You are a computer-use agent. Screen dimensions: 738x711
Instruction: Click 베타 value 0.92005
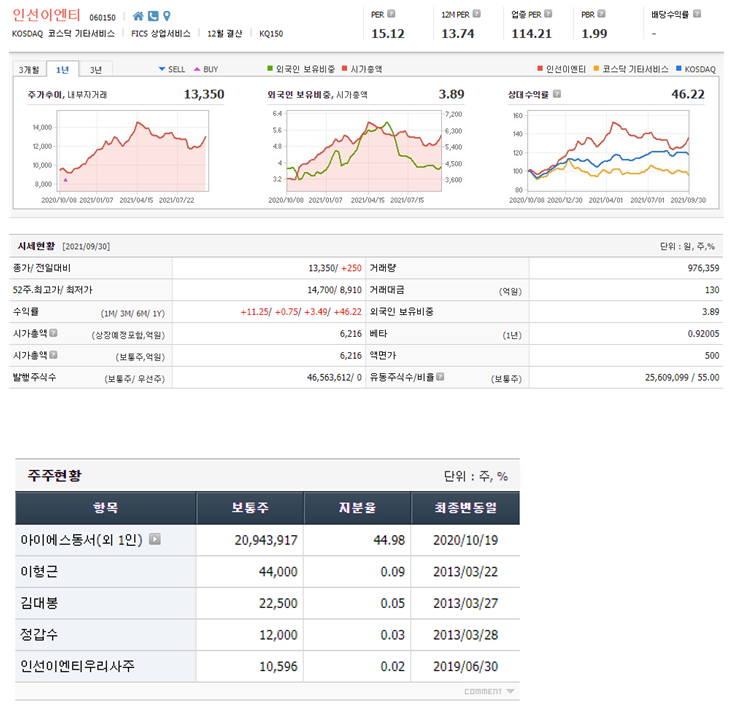703,334
